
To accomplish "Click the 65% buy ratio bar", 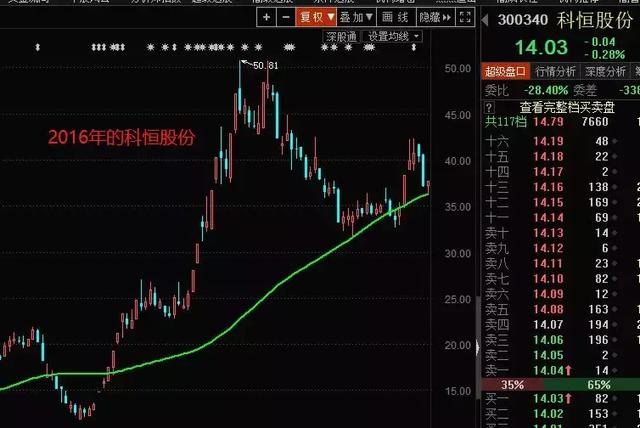I will [592, 384].
